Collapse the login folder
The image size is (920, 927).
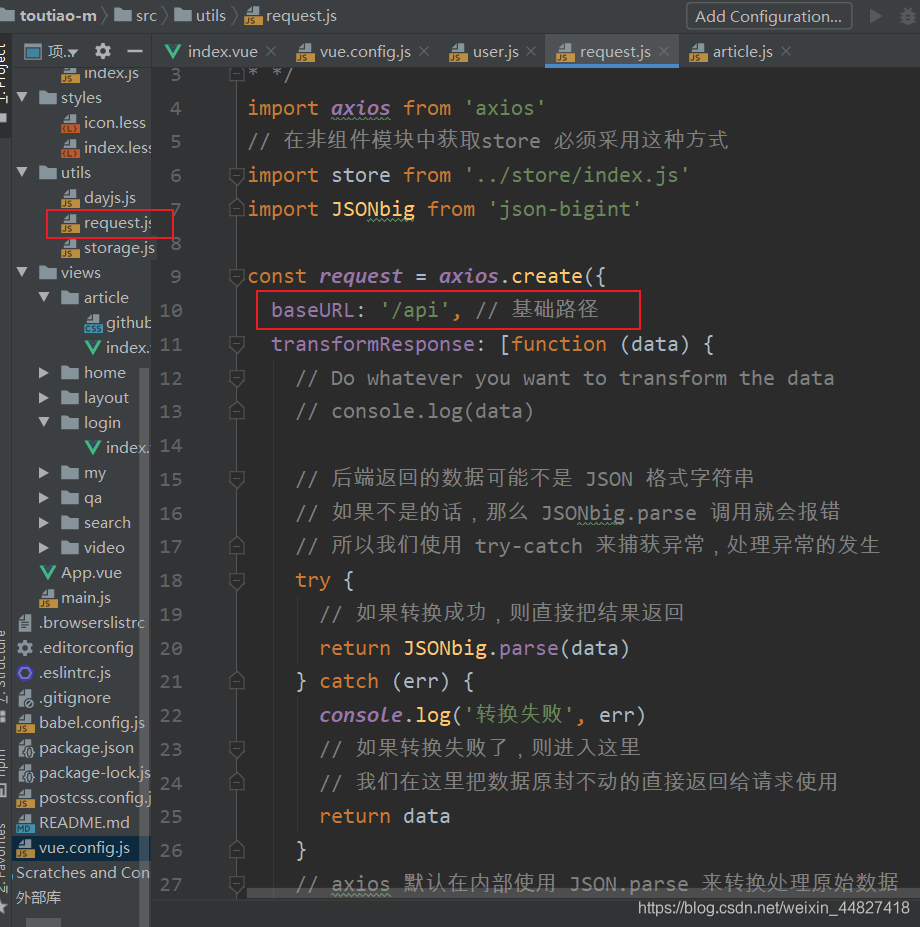coord(44,422)
